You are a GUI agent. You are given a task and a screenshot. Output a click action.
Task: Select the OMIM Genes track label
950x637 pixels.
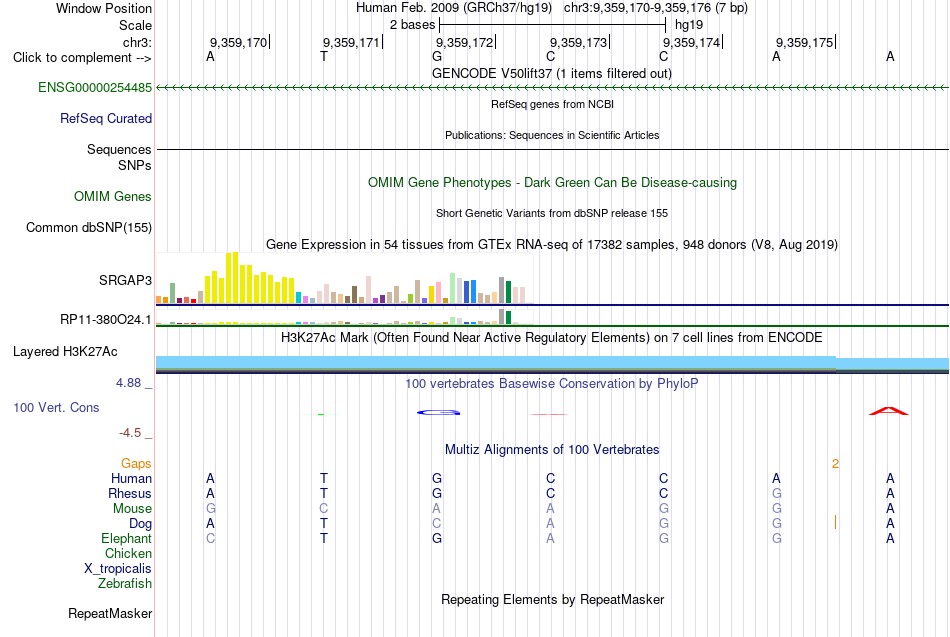[x=112, y=196]
